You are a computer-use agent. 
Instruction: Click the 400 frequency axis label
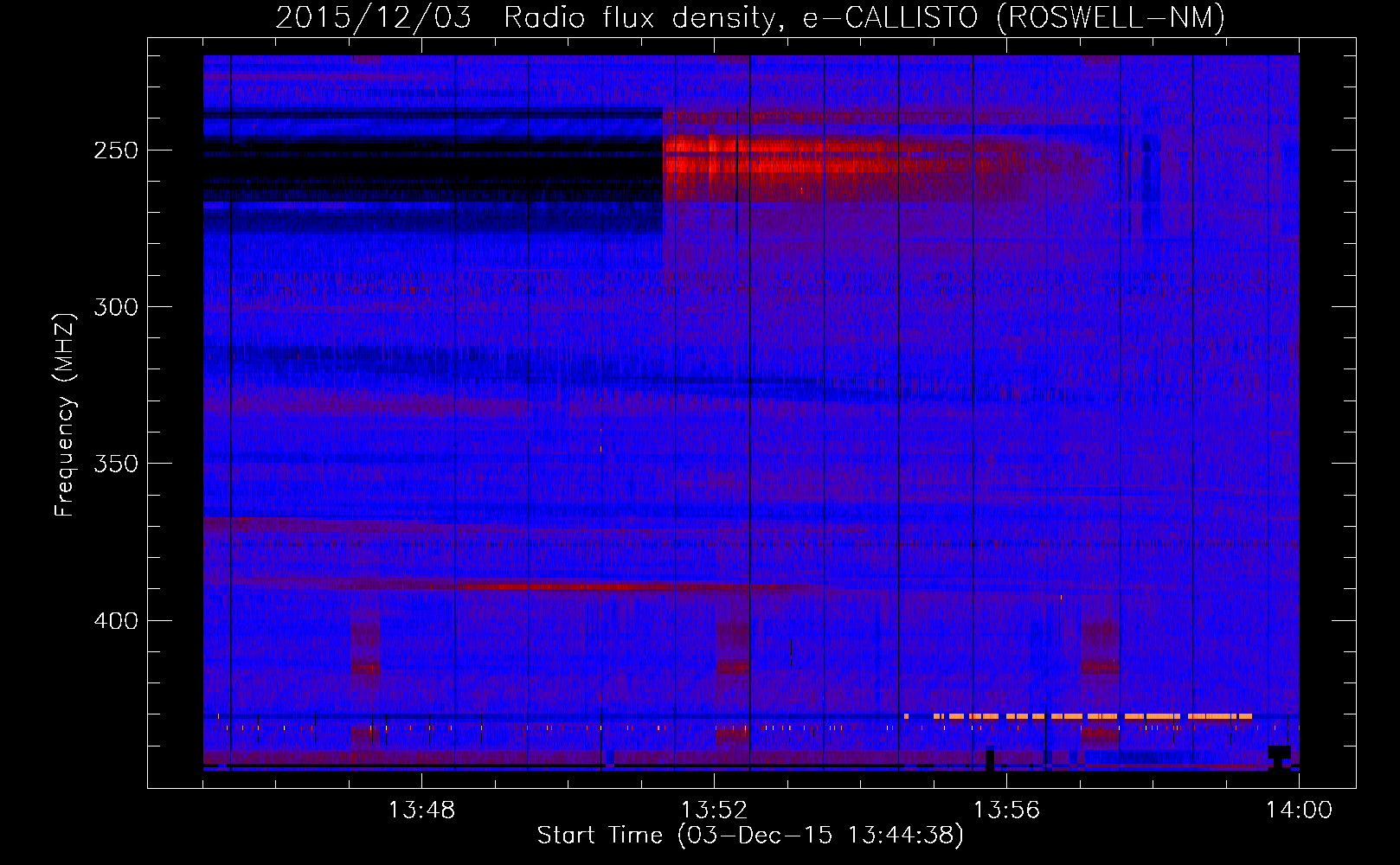pyautogui.click(x=116, y=621)
